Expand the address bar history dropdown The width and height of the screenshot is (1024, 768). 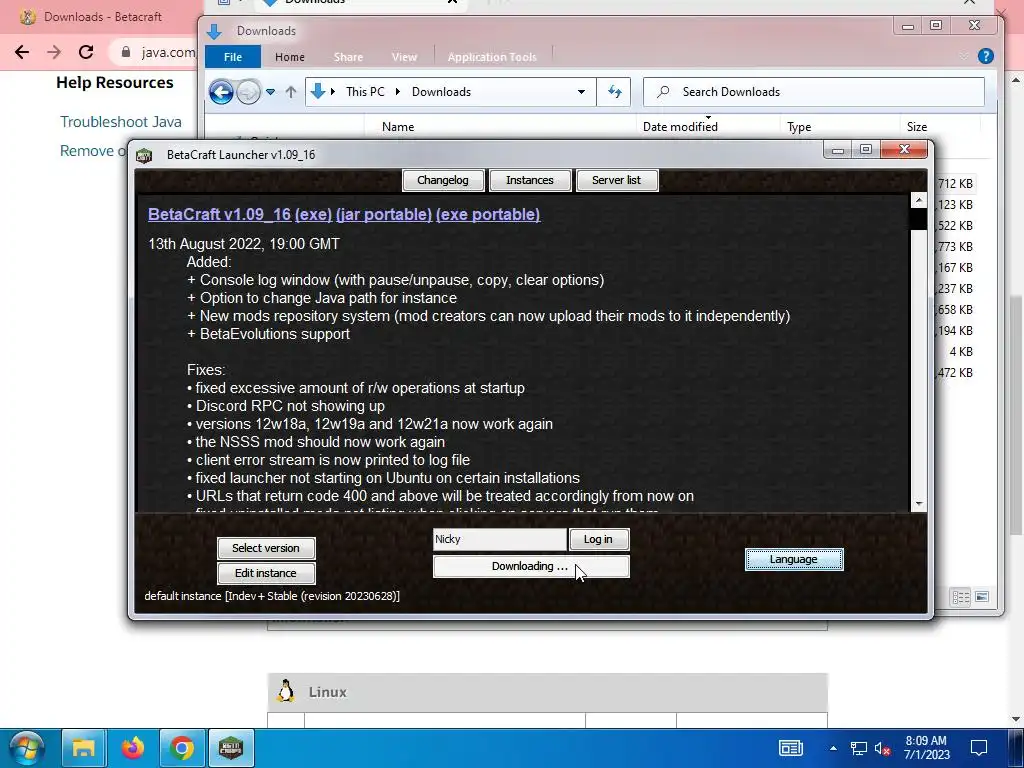point(581,92)
